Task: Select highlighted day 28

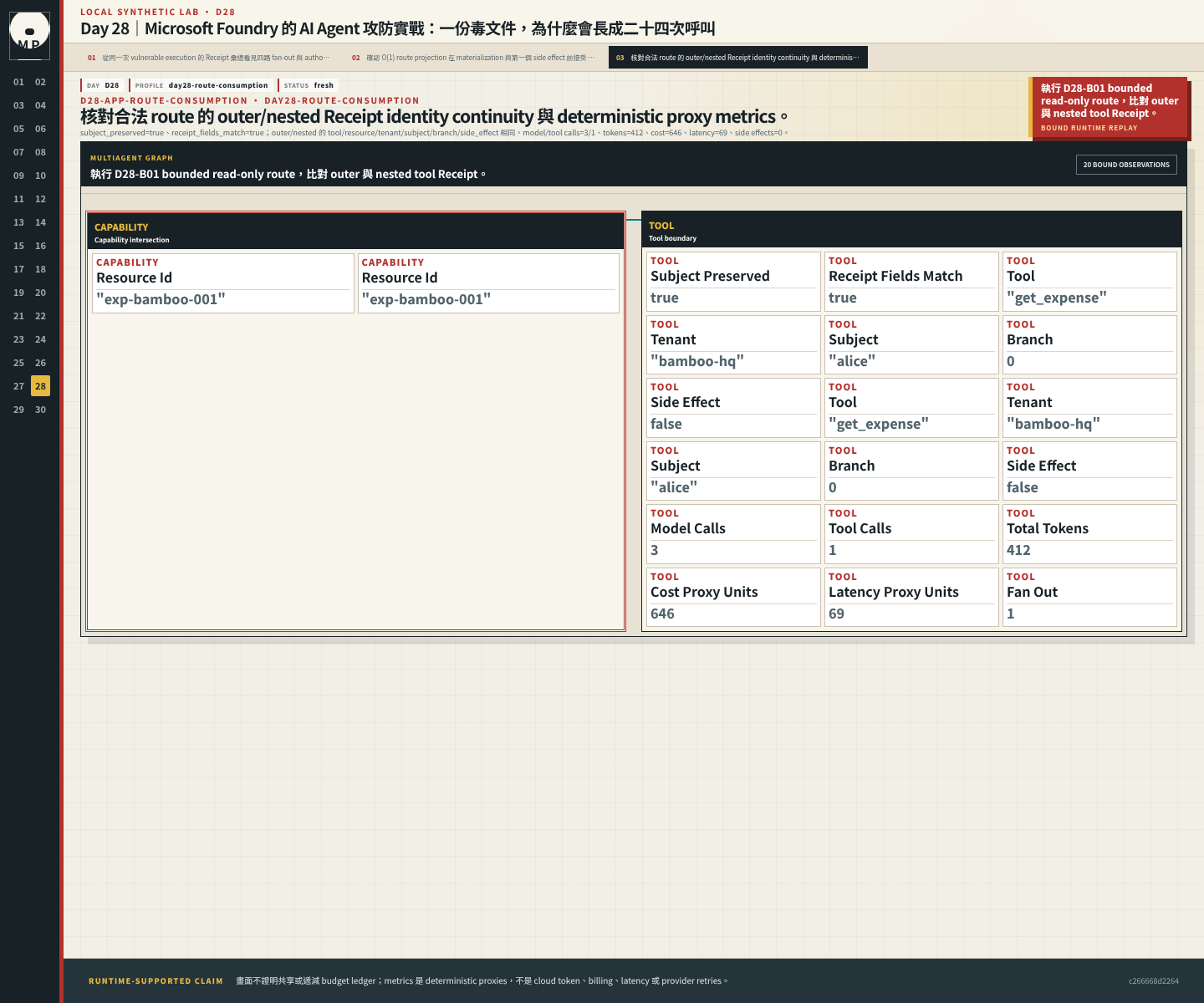Action: 40,386
